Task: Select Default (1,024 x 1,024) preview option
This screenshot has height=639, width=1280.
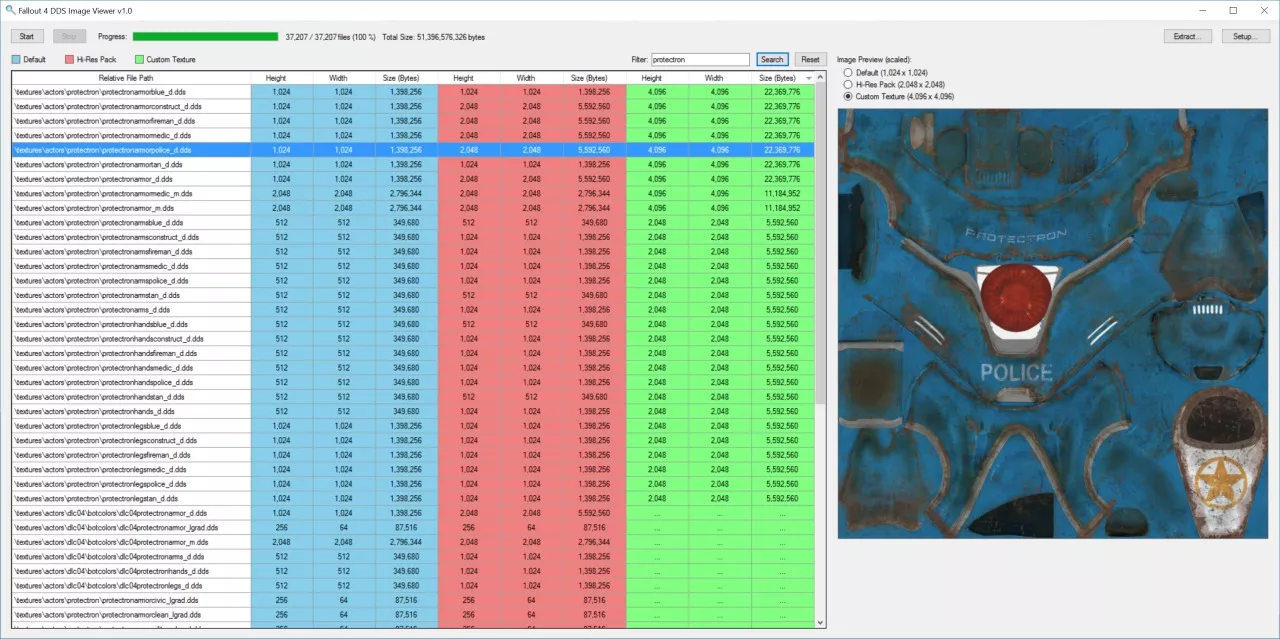Action: pos(849,73)
